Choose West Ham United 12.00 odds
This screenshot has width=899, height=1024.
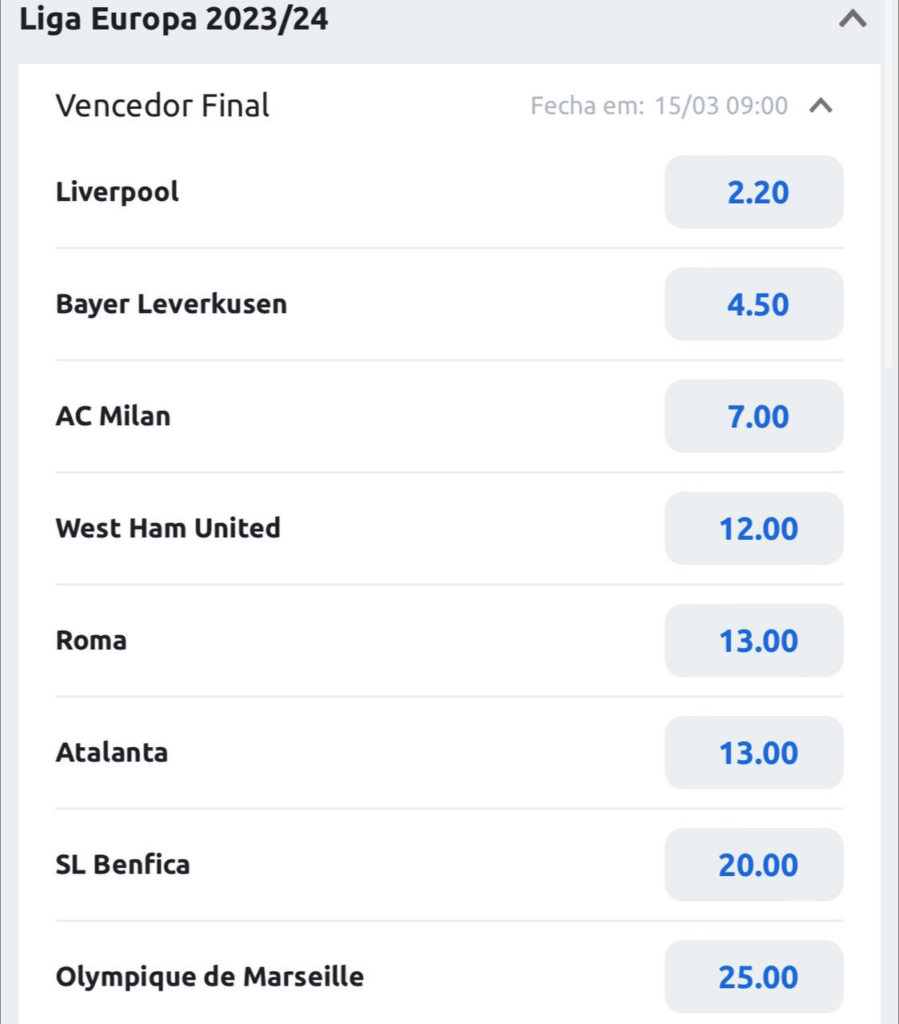pyautogui.click(x=754, y=528)
